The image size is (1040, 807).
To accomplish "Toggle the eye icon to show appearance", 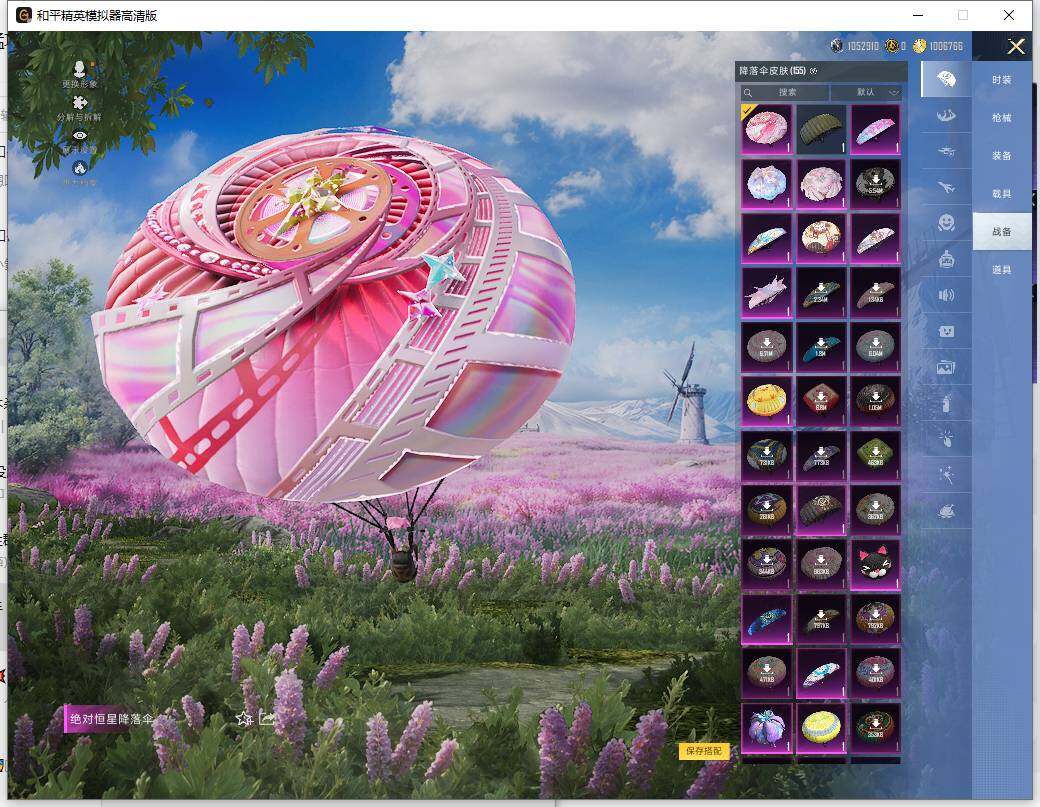I will [x=80, y=136].
